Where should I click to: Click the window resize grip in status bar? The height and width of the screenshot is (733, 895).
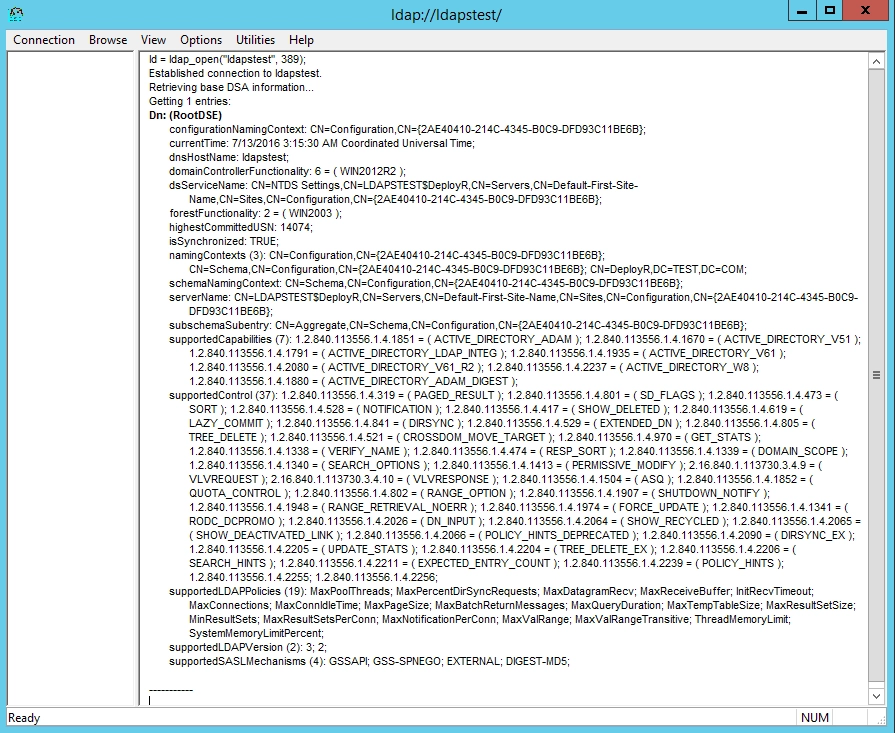click(x=881, y=718)
